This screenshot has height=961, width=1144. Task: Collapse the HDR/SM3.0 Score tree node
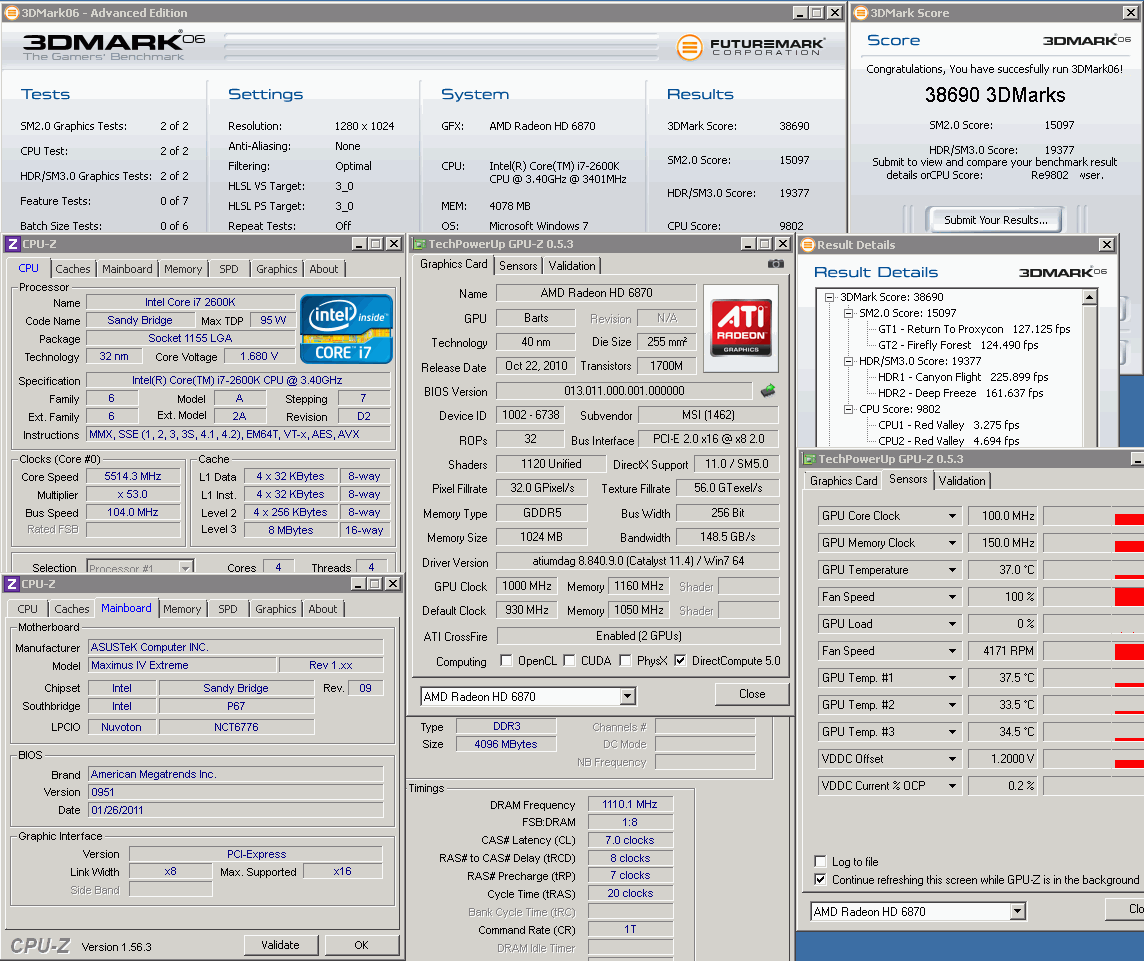point(849,361)
